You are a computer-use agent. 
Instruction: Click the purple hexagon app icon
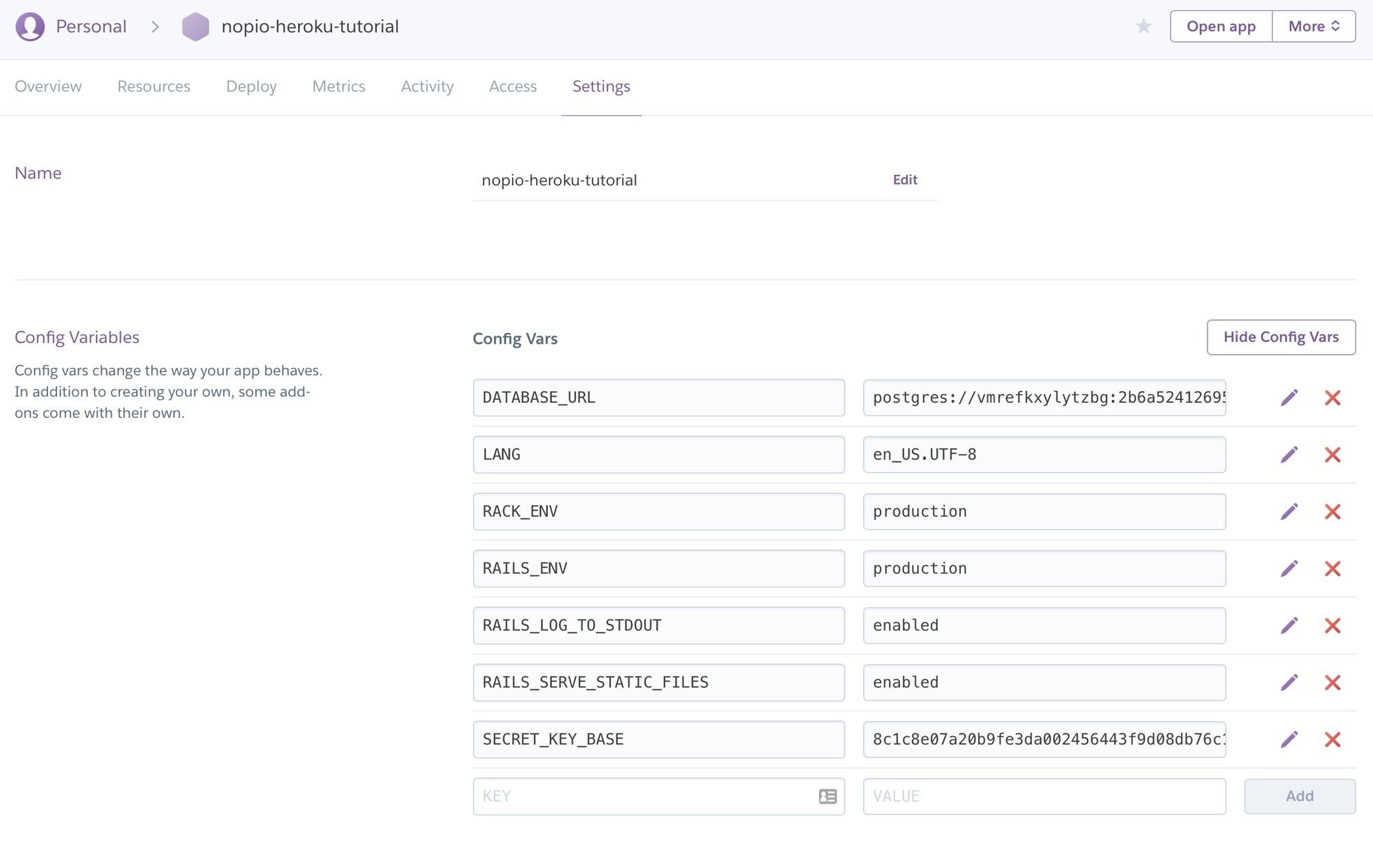(196, 27)
